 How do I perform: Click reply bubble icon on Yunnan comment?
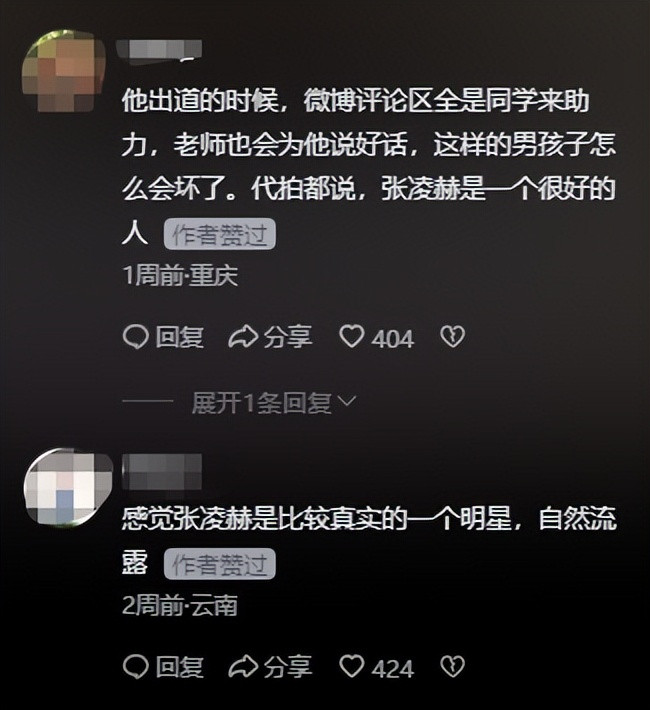point(135,667)
